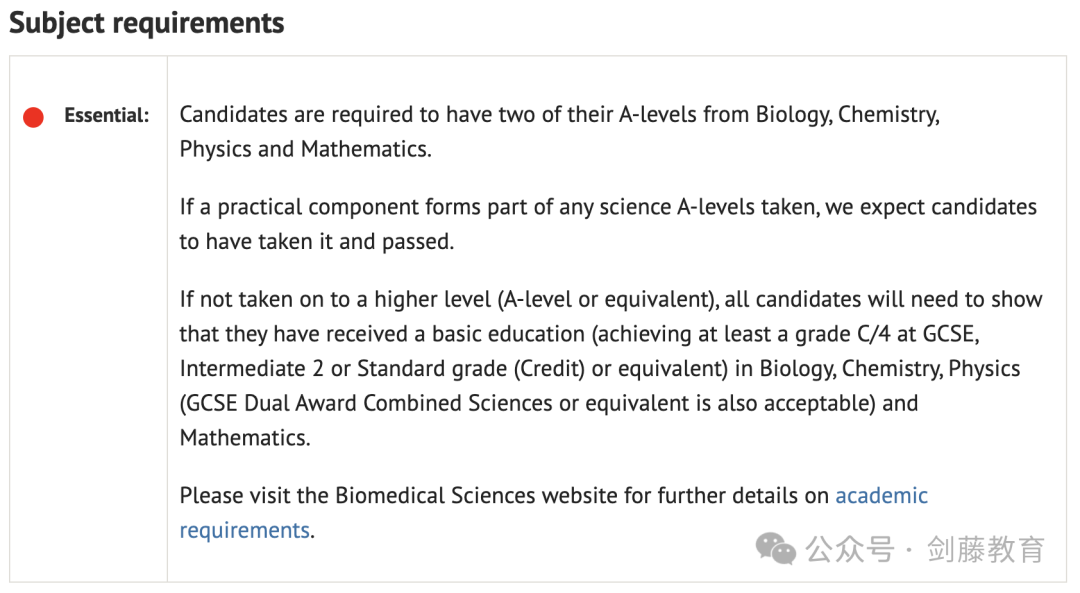Click the word Mathematics ending the GCSE paragraph
The width and height of the screenshot is (1080, 593).
245,438
